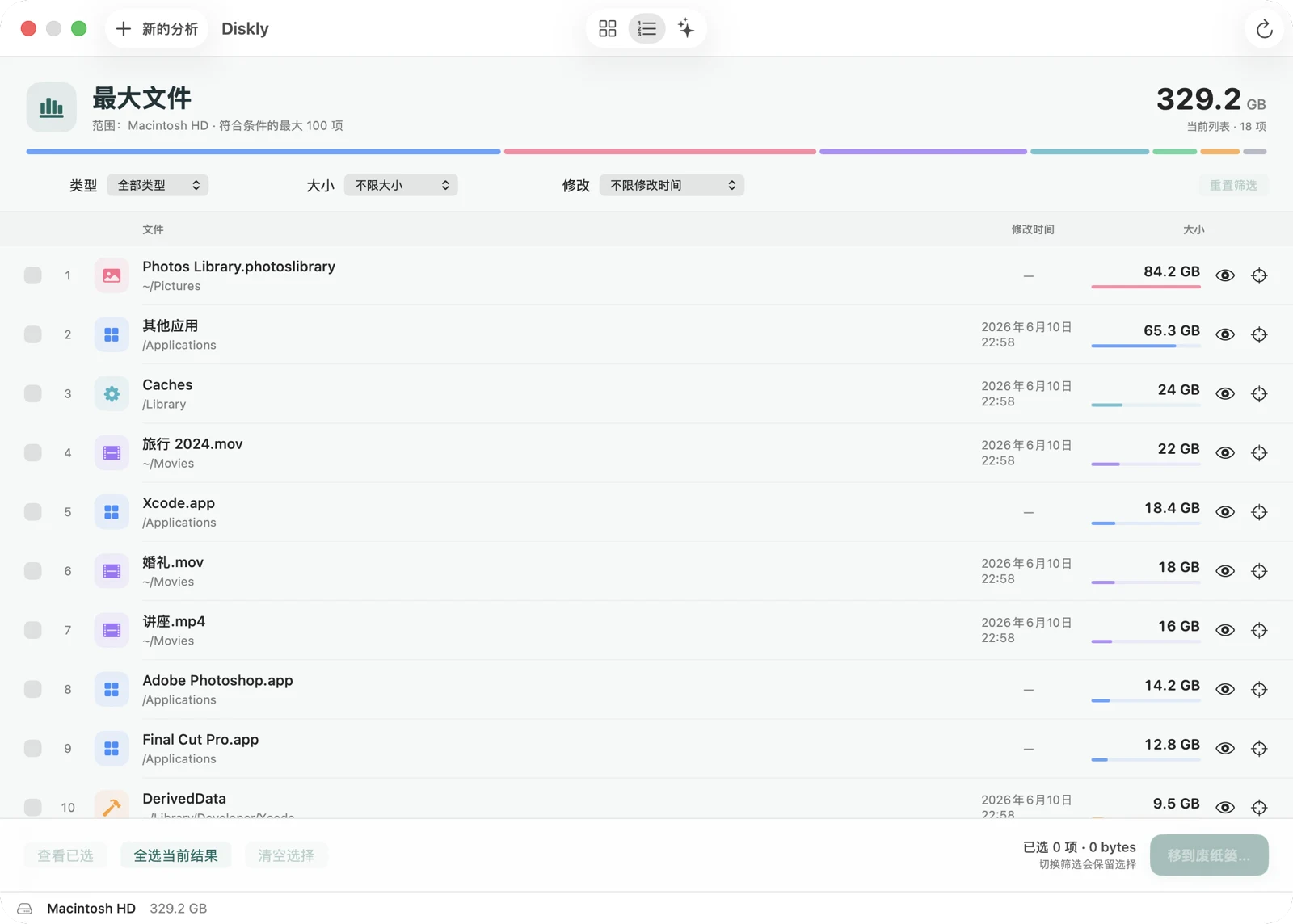
Task: Click the 大小 column header
Action: (1194, 229)
